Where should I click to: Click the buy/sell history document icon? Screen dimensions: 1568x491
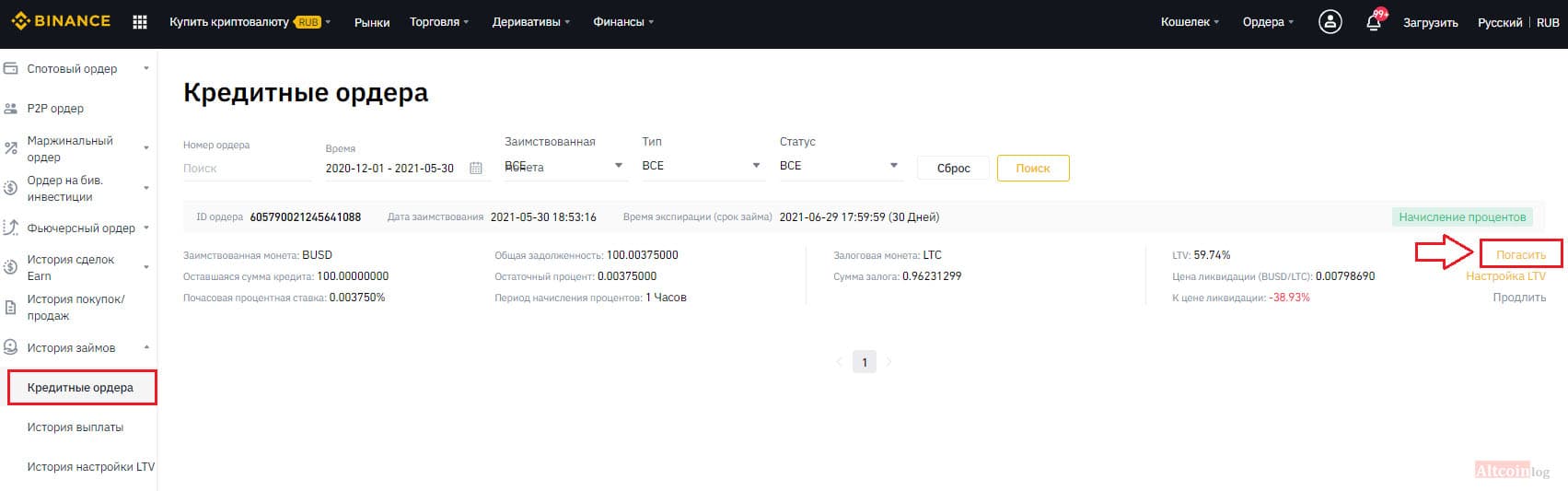[11, 308]
